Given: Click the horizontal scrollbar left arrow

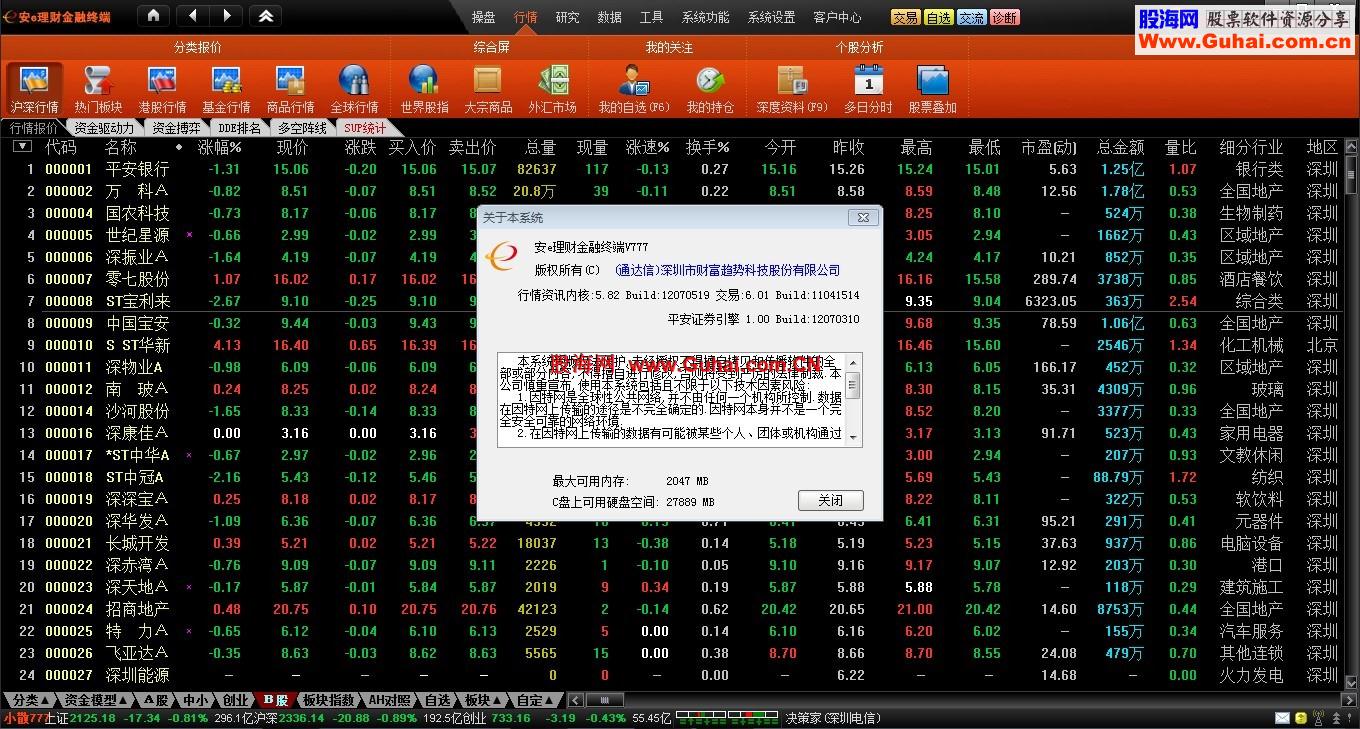Looking at the screenshot, I should 577,700.
